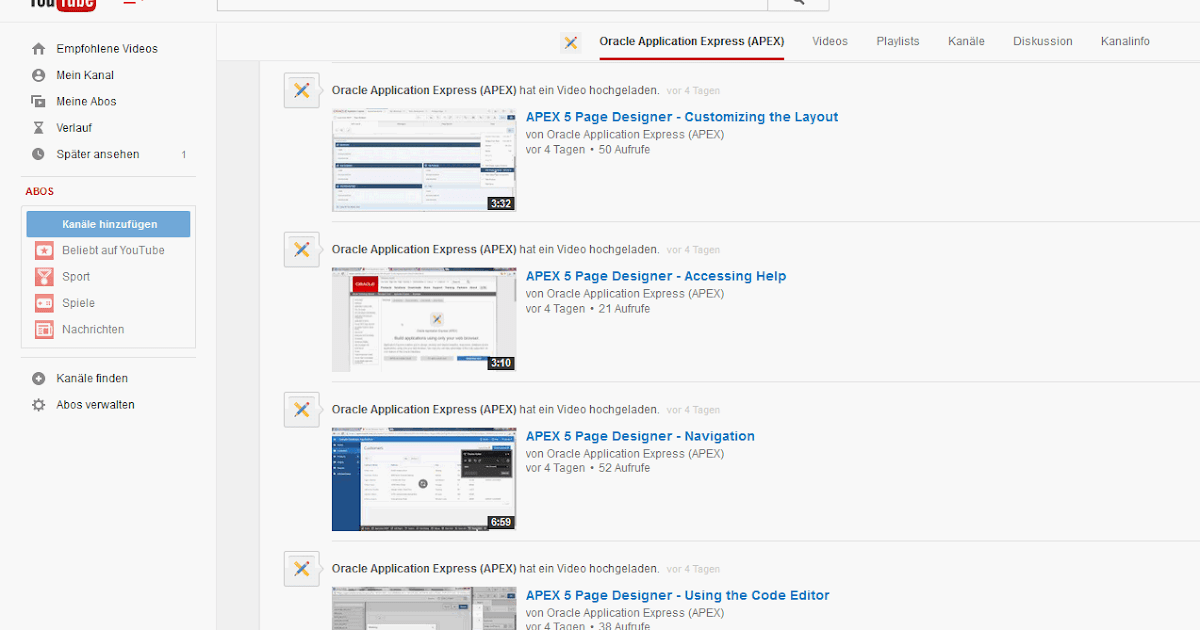Screen dimensions: 1200x630
Task: Click the clock icon beside Später ansehen
Action: pos(39,154)
